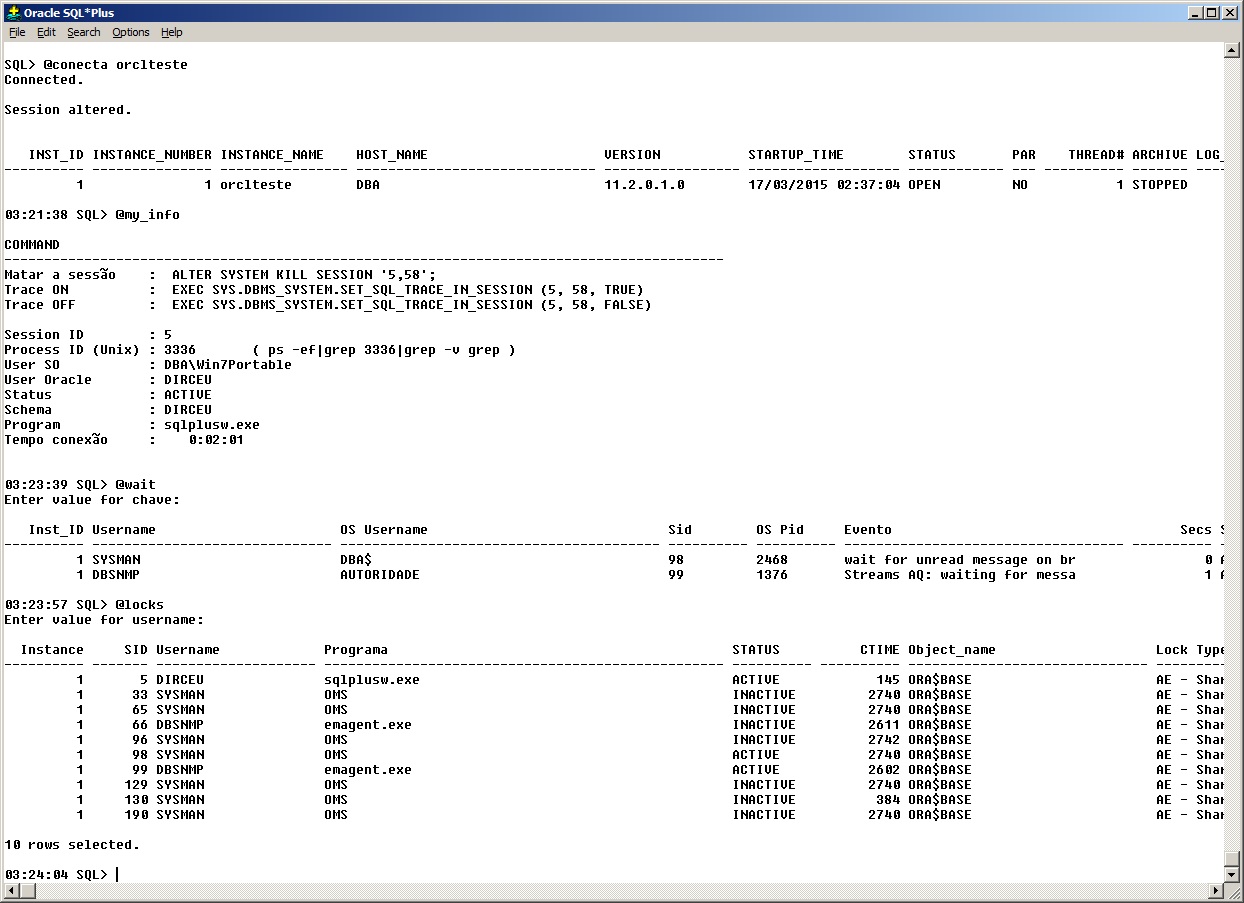Click the '@wait' command line
The image size is (1244, 903).
80,485
